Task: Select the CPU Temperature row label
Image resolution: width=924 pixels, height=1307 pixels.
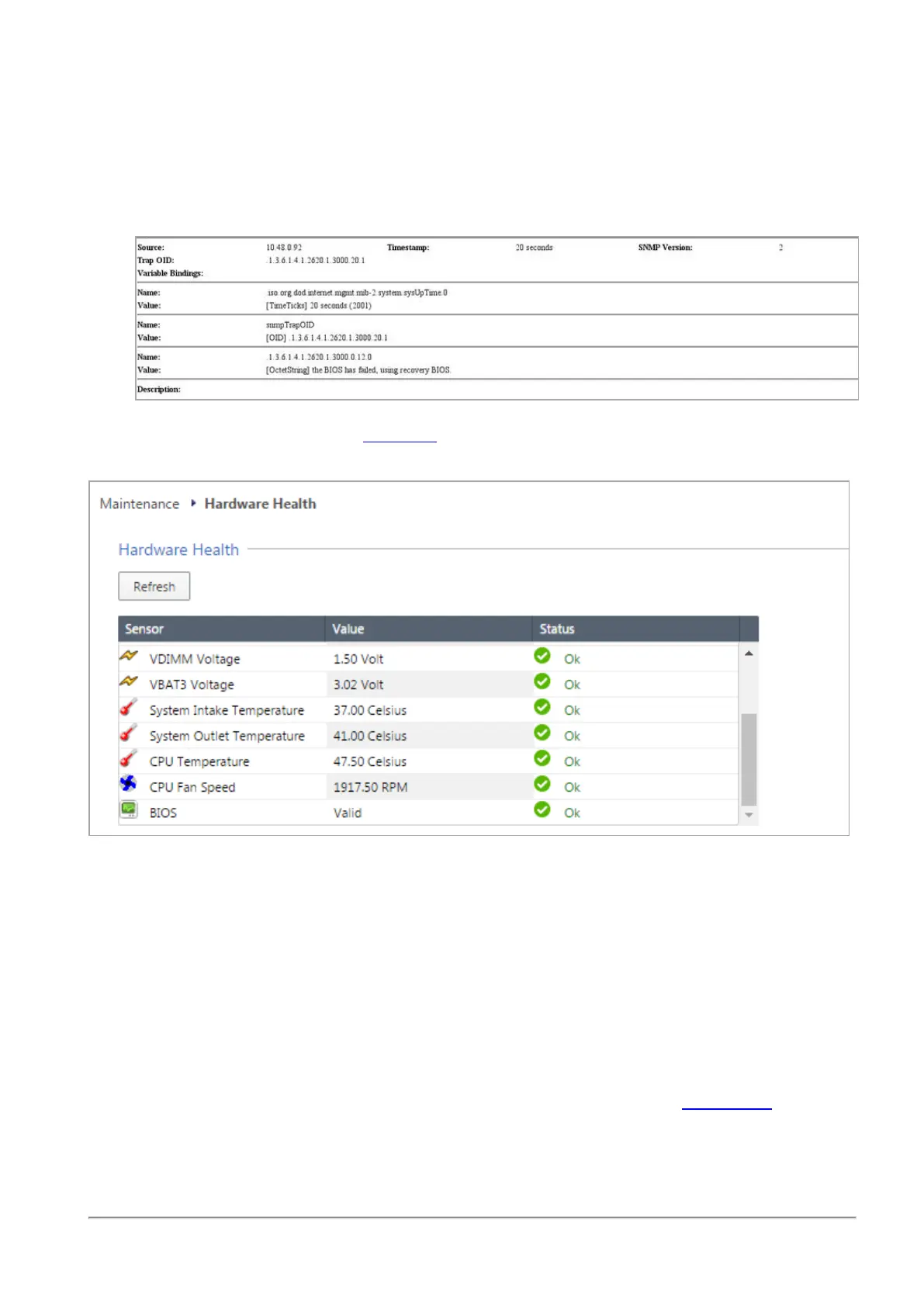Action: click(199, 762)
